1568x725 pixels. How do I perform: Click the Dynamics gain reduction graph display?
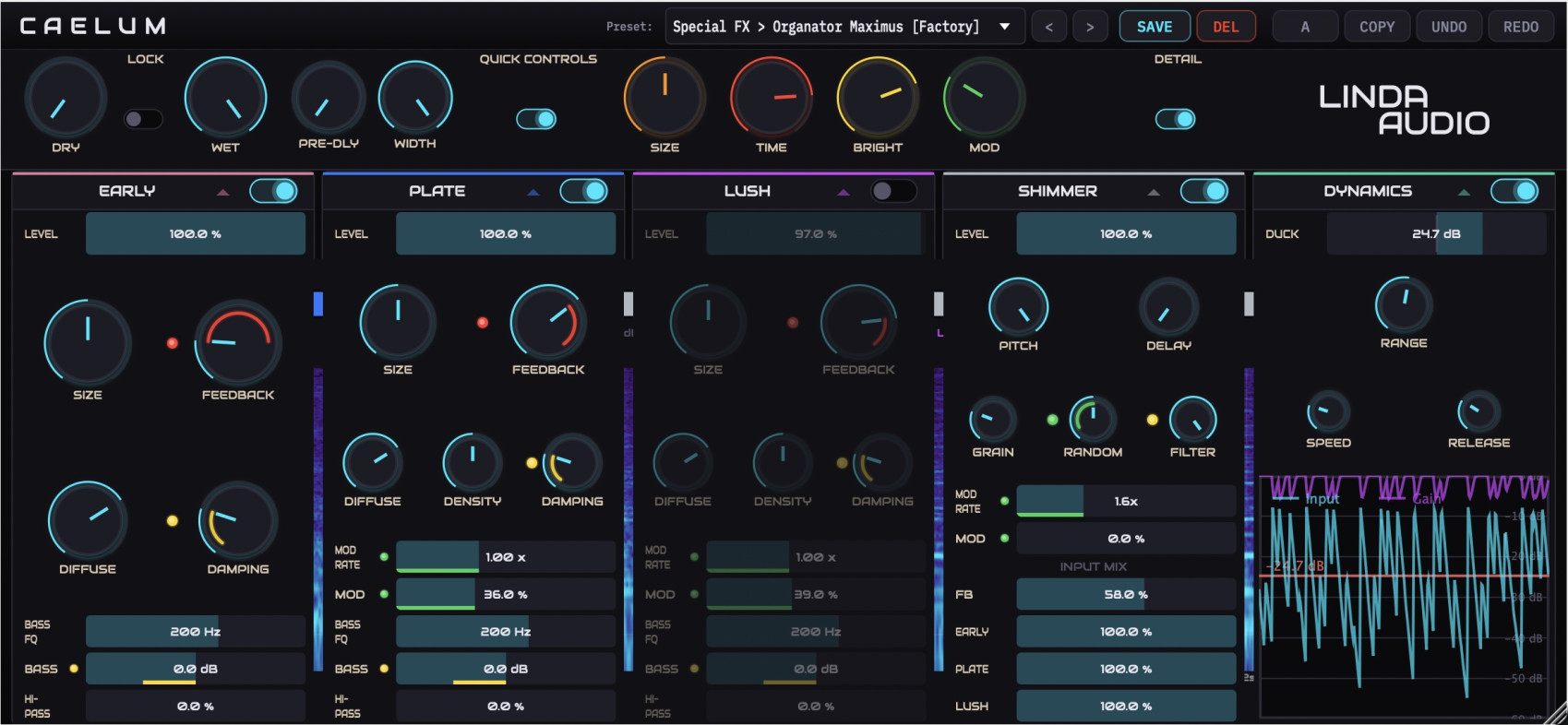pos(1404,596)
